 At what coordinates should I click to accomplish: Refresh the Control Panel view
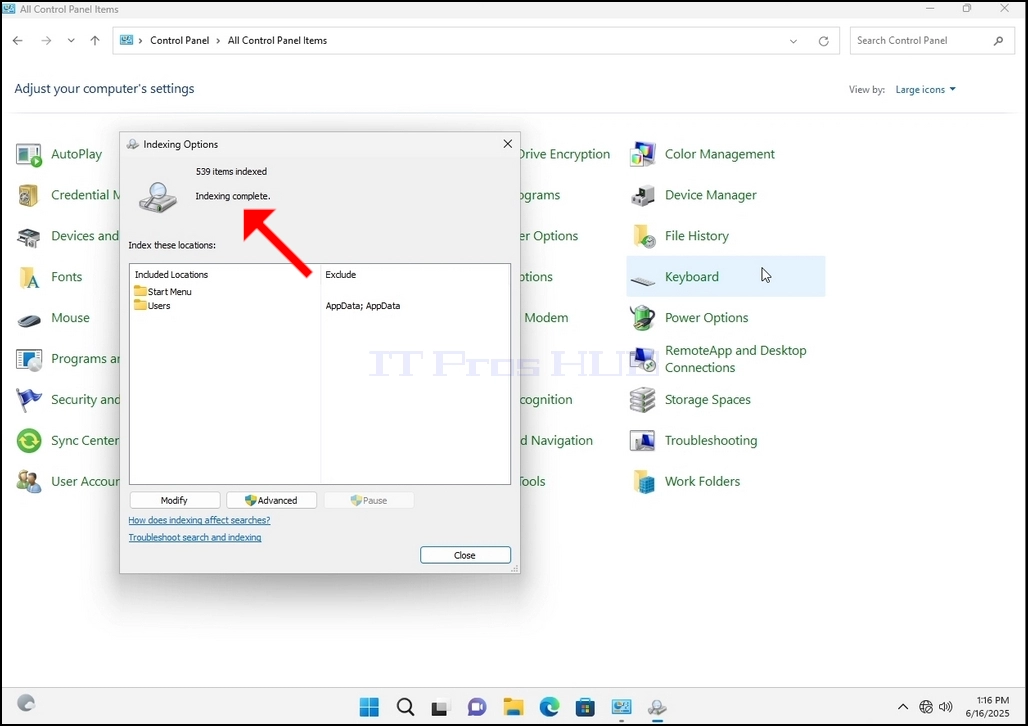[823, 41]
